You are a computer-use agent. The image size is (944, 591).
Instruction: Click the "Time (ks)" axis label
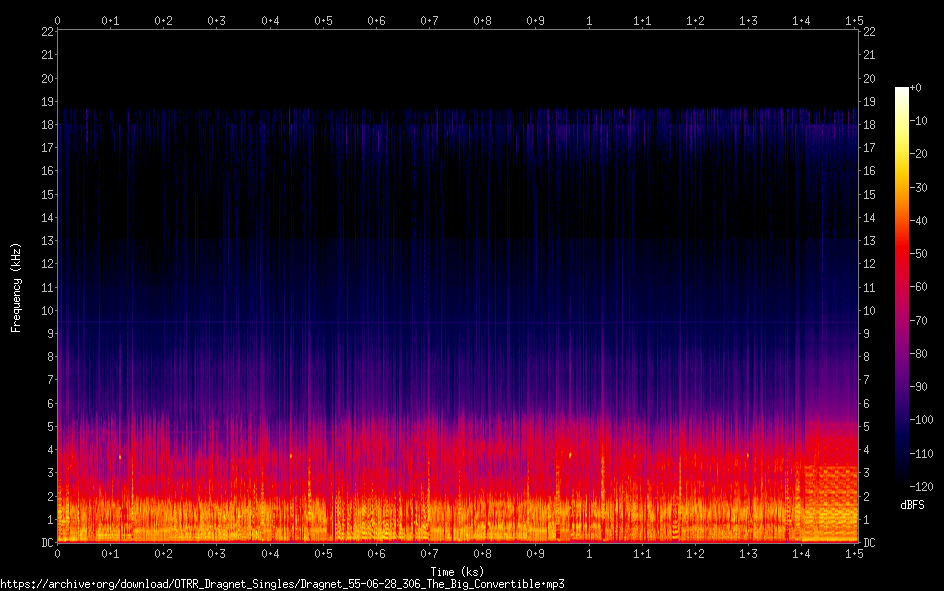point(455,571)
